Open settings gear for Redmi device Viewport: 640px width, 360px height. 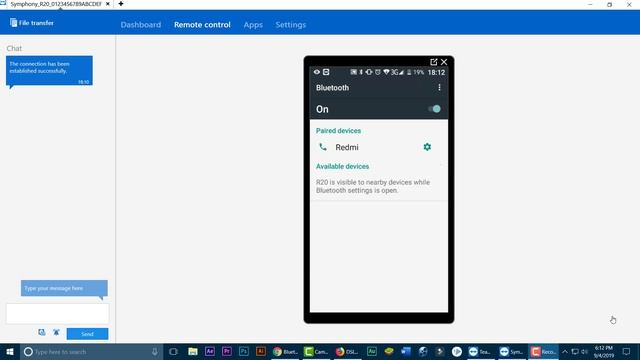pos(427,147)
